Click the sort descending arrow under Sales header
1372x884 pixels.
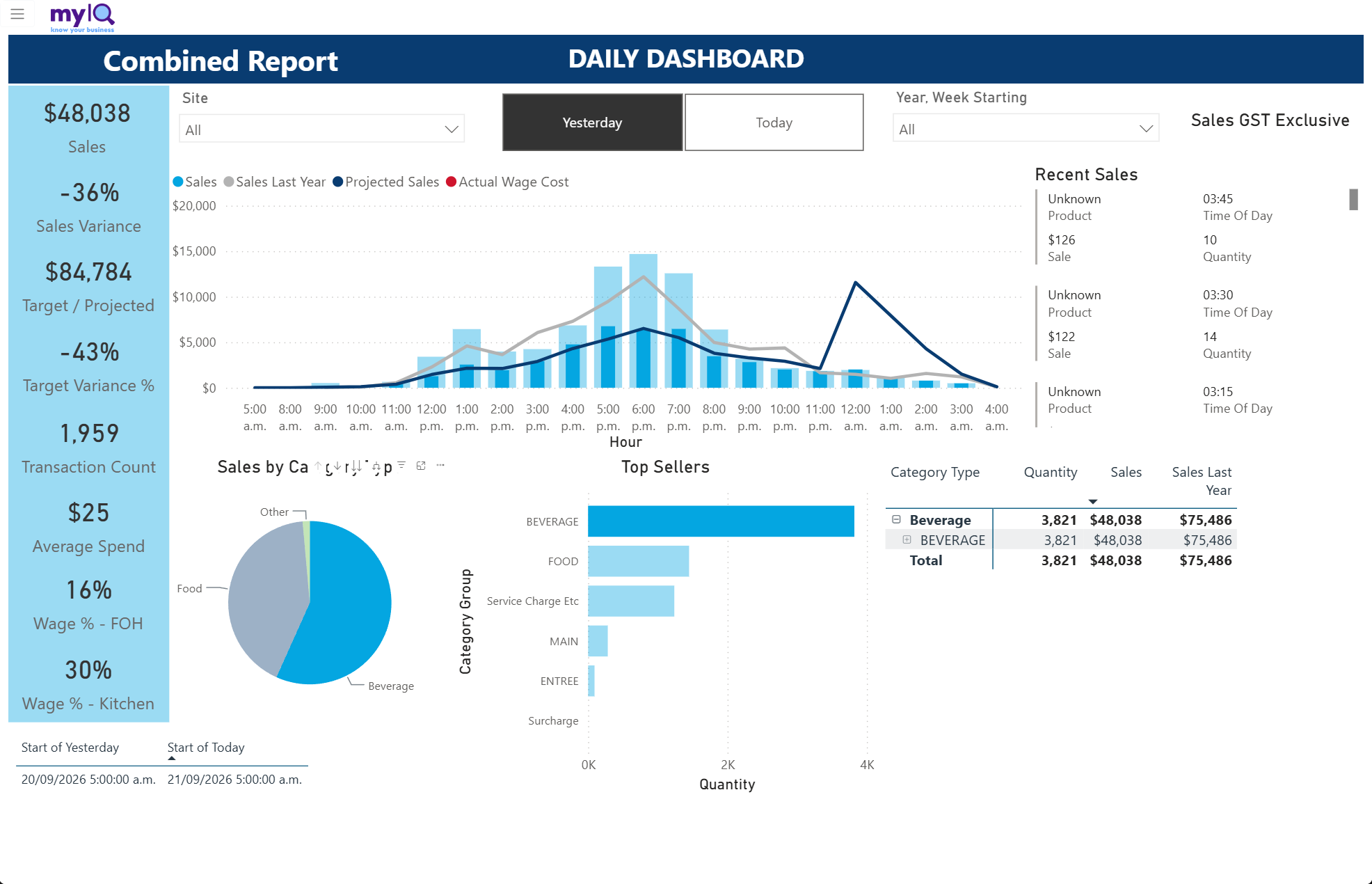point(1093,501)
